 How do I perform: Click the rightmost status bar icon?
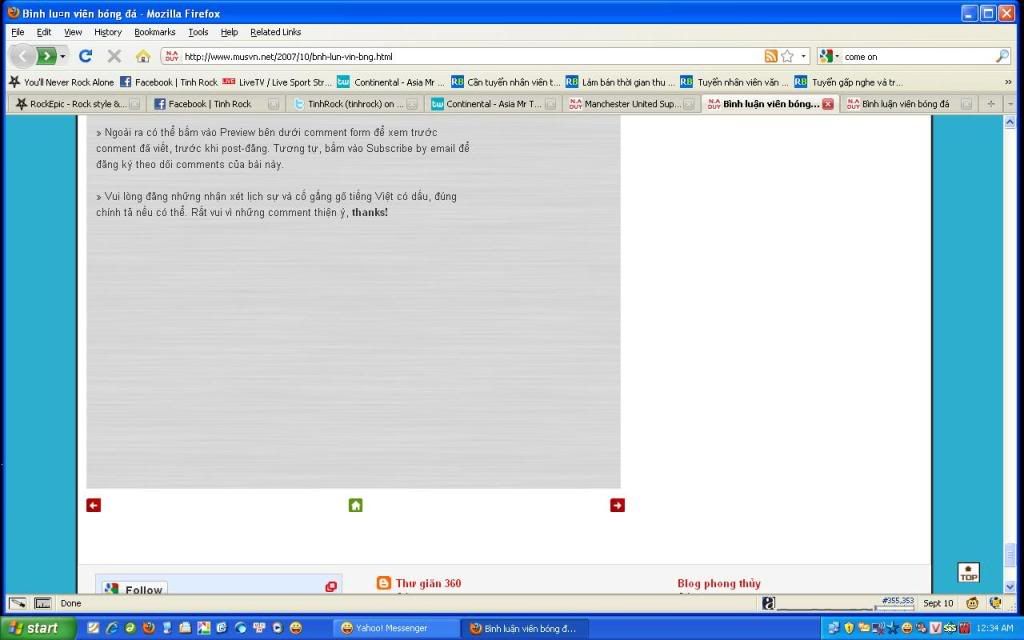(996, 603)
